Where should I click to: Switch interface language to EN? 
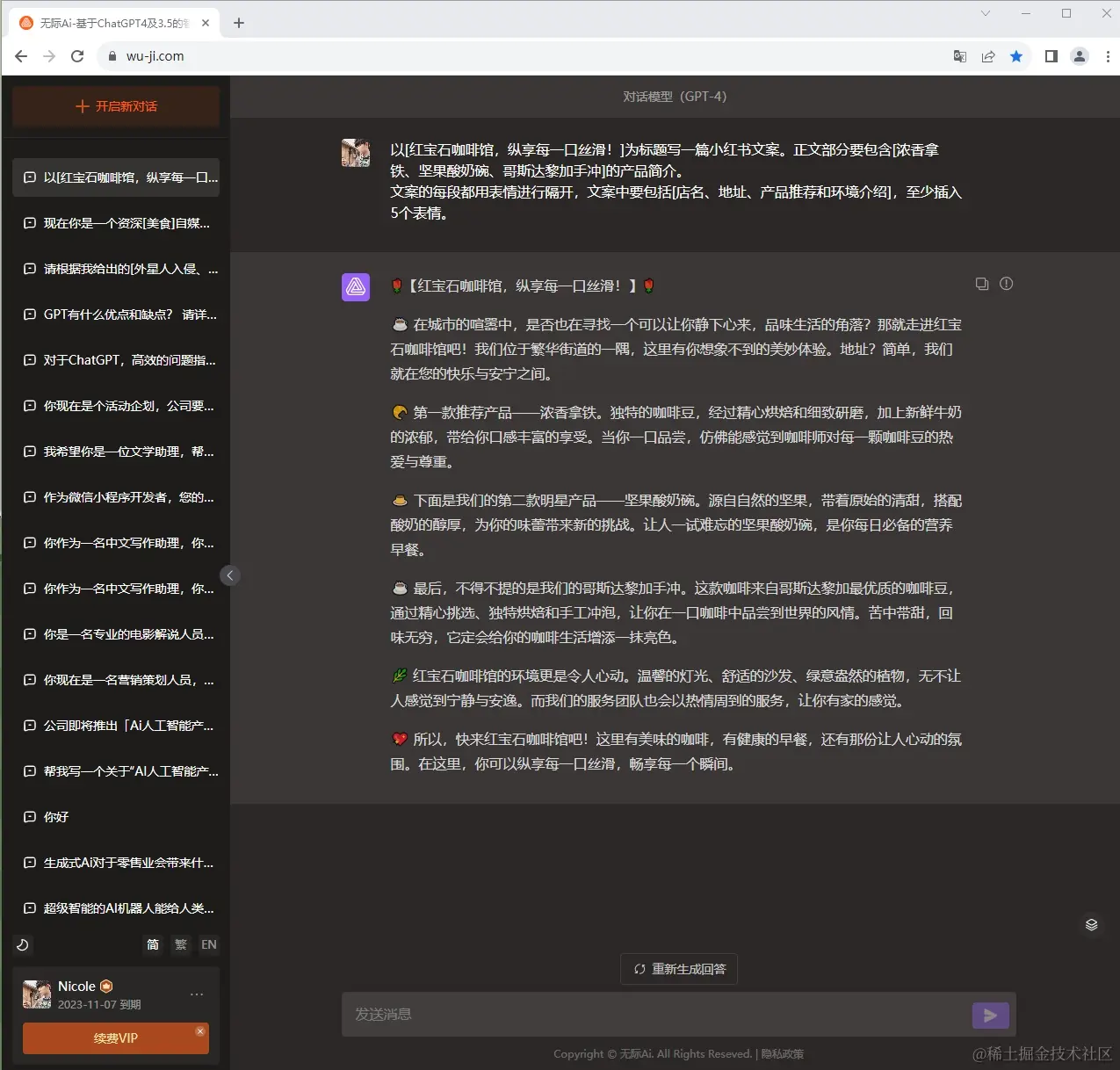pyautogui.click(x=208, y=944)
